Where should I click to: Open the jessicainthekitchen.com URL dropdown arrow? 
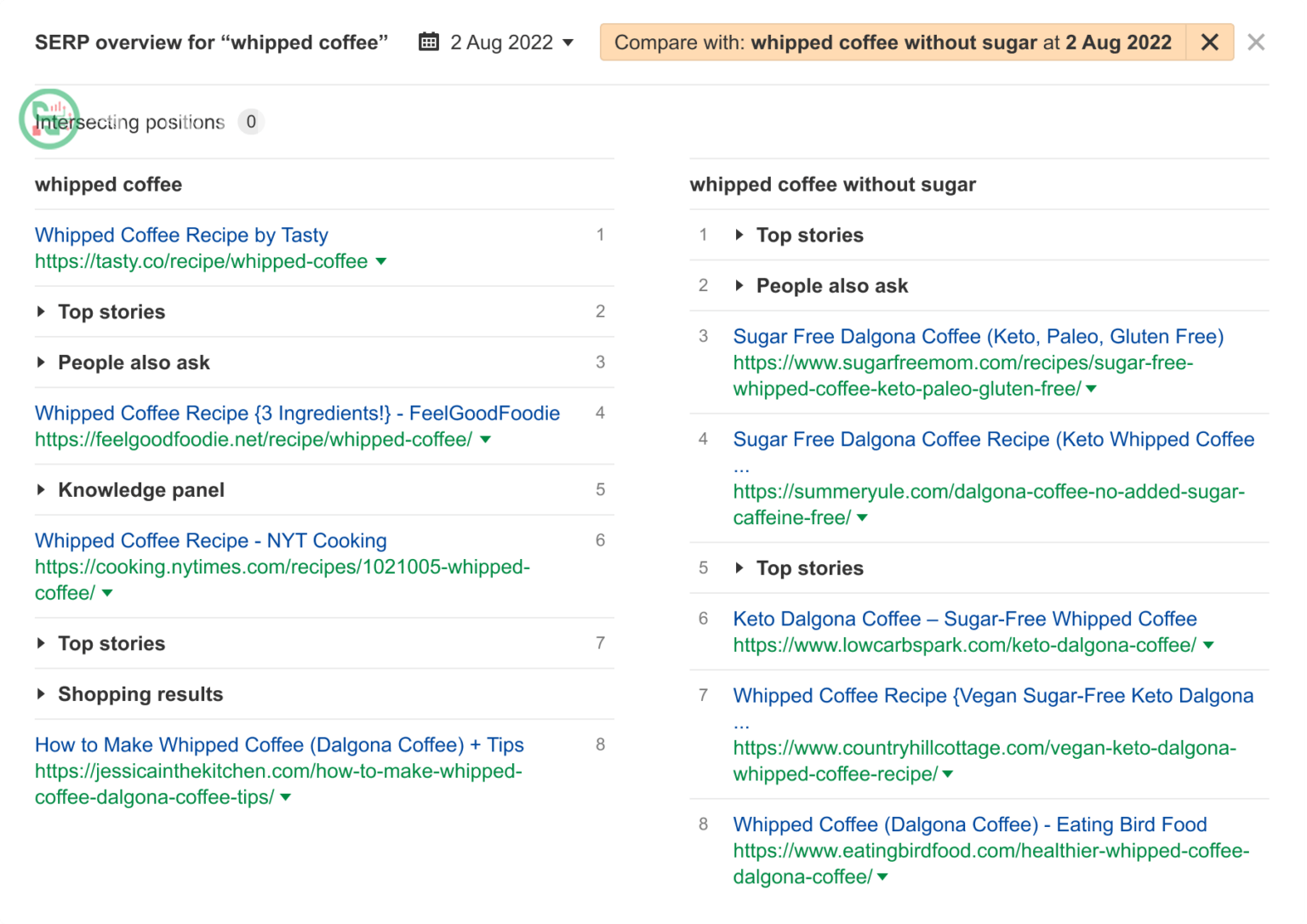point(286,797)
